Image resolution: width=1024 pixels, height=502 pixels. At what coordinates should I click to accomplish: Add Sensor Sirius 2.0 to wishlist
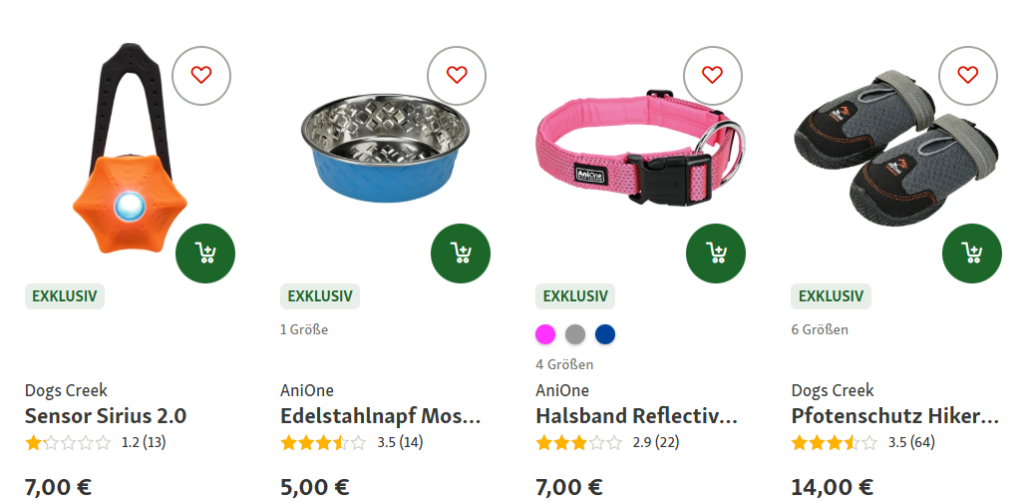201,75
